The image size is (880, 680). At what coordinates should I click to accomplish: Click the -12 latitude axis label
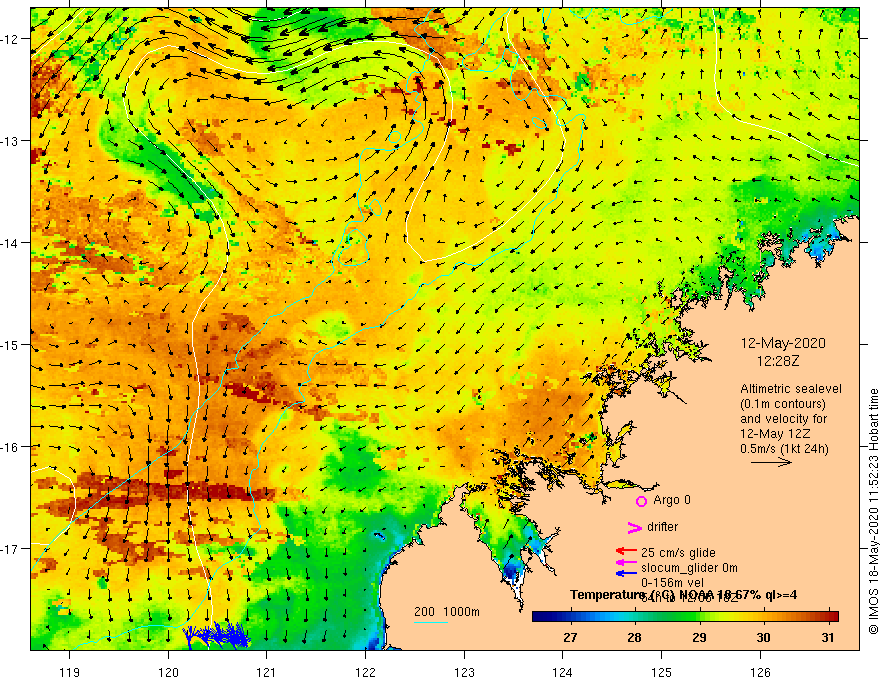click(x=11, y=39)
